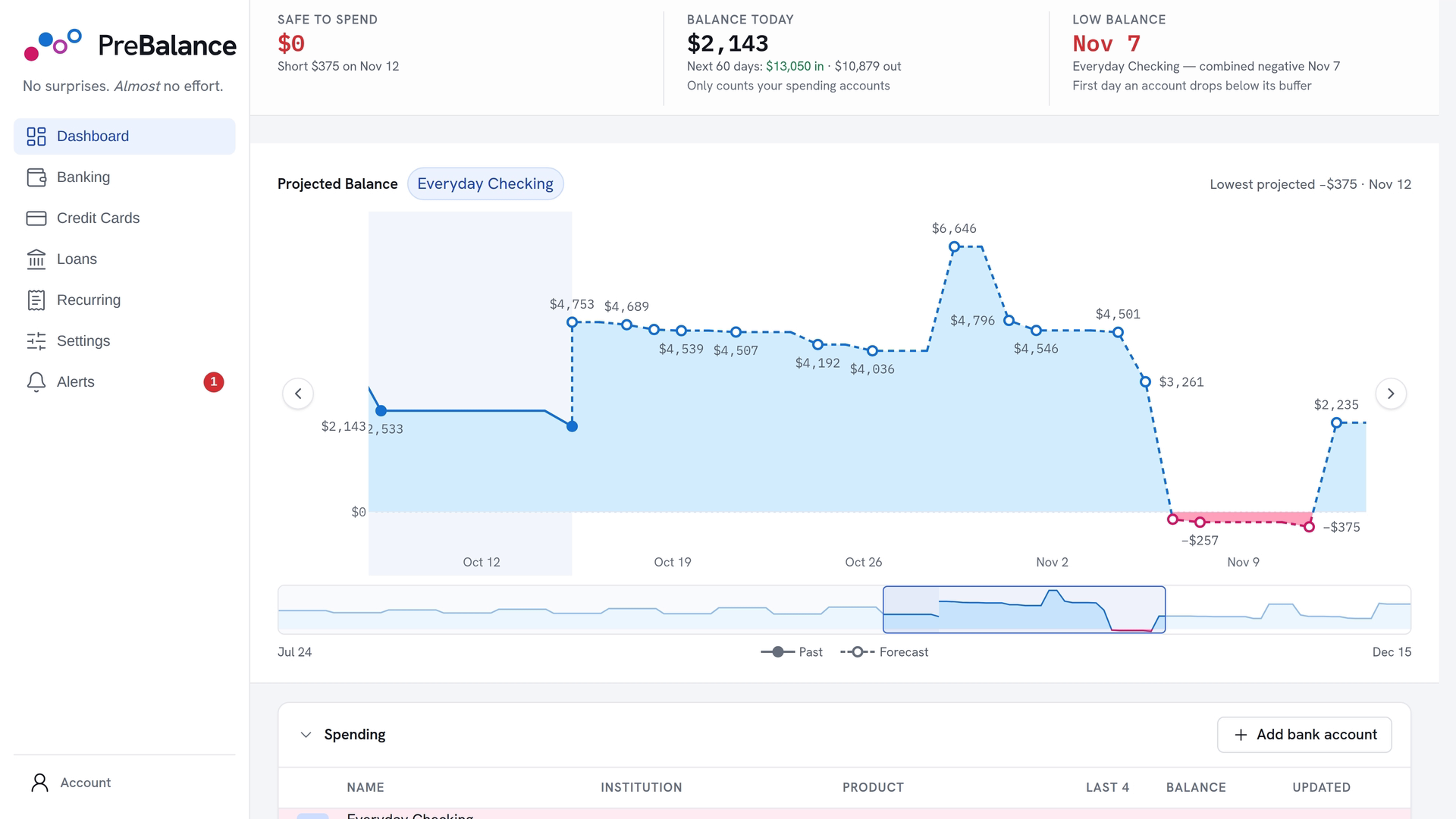Click the Lowest projected -$375 · Nov 12 text
1456x819 pixels.
click(1310, 184)
